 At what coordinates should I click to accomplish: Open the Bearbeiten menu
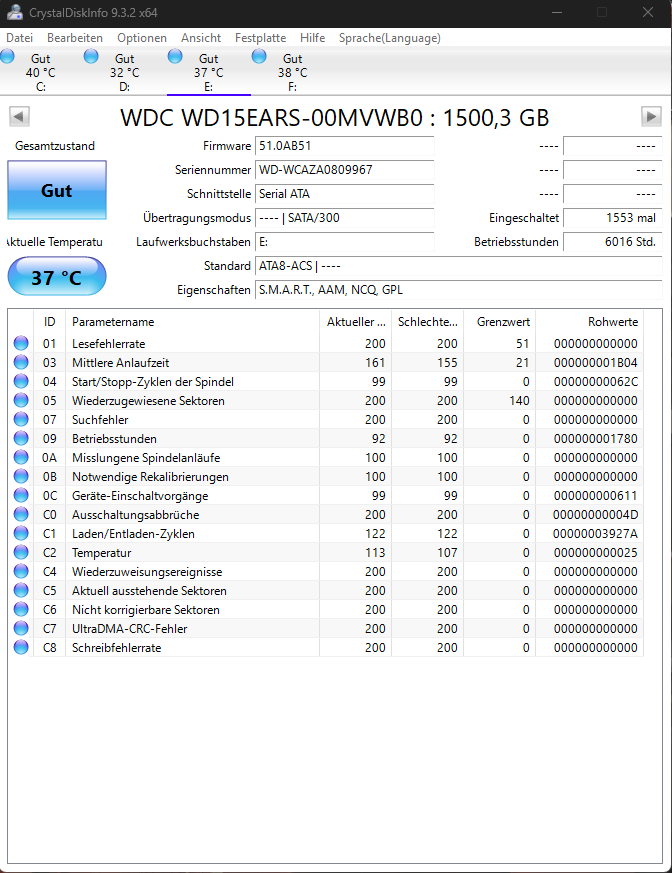[75, 38]
